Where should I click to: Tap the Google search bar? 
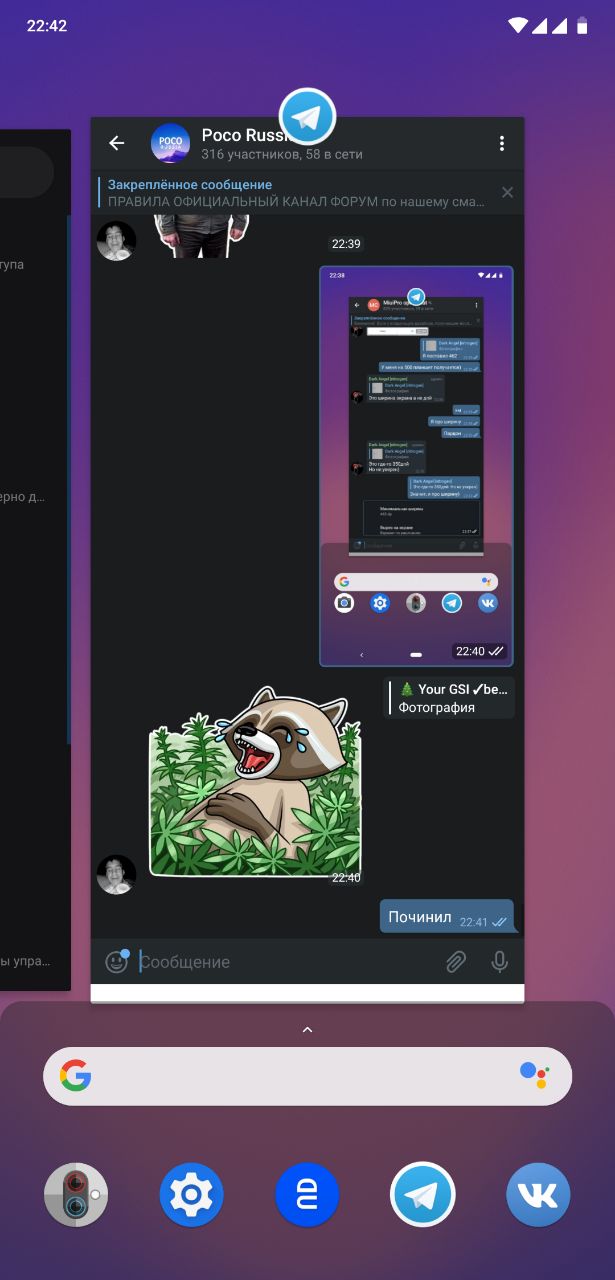(307, 1076)
